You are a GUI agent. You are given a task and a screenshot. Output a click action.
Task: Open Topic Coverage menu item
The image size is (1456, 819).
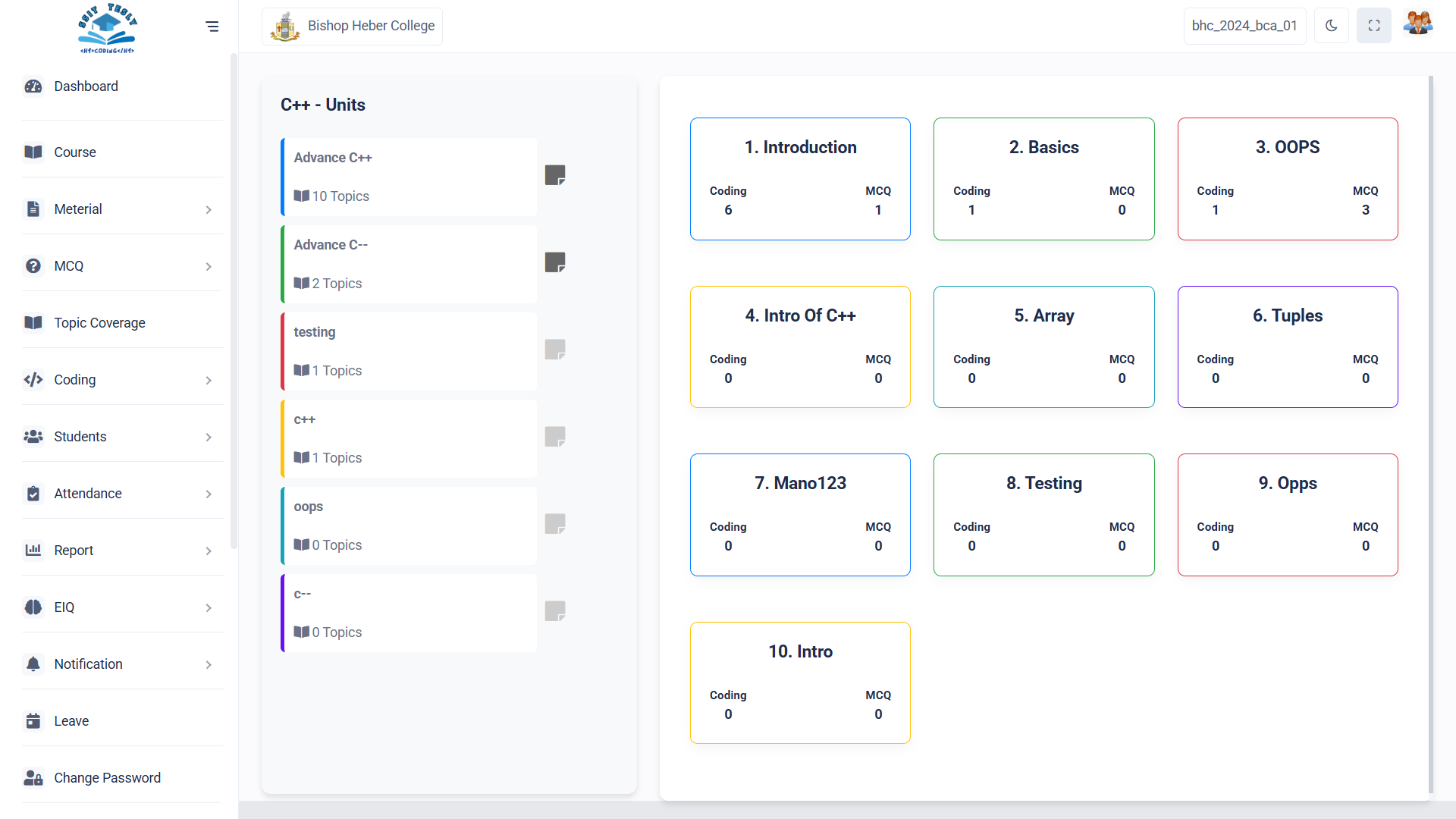pos(99,323)
